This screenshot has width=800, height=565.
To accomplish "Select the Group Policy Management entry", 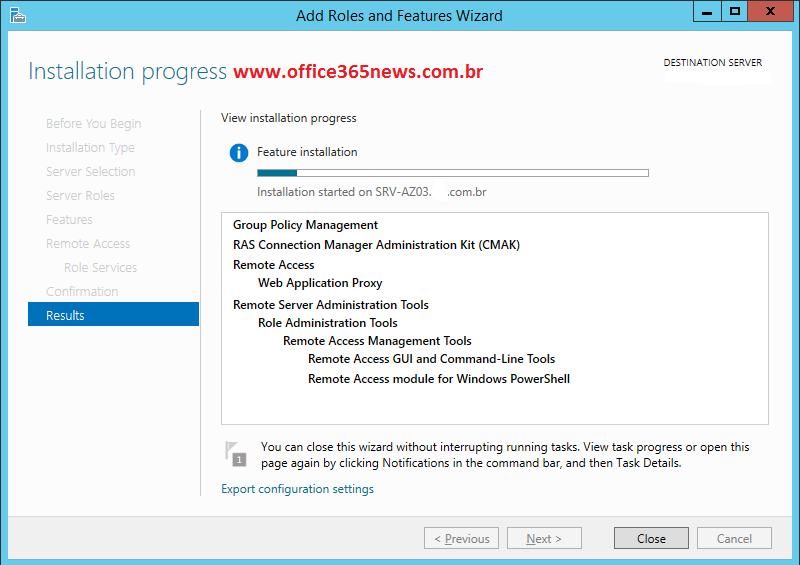I will 305,225.
